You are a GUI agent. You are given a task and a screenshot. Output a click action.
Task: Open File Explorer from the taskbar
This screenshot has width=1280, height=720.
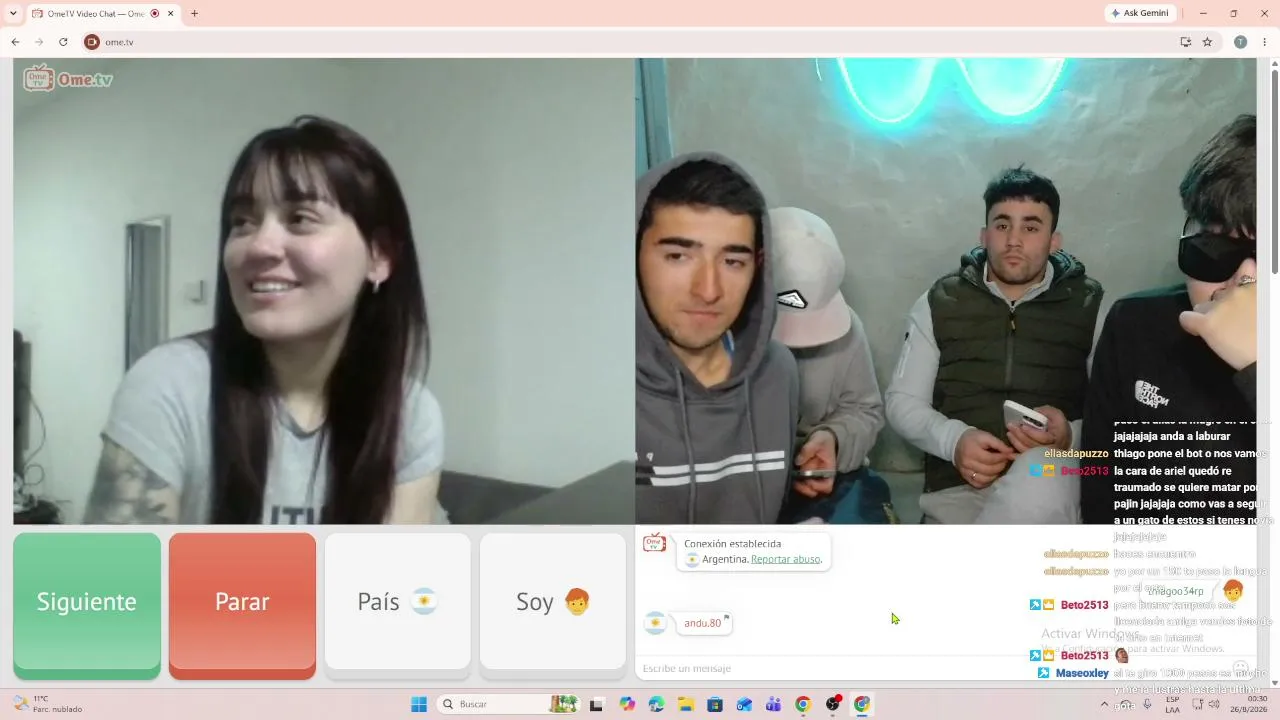685,704
